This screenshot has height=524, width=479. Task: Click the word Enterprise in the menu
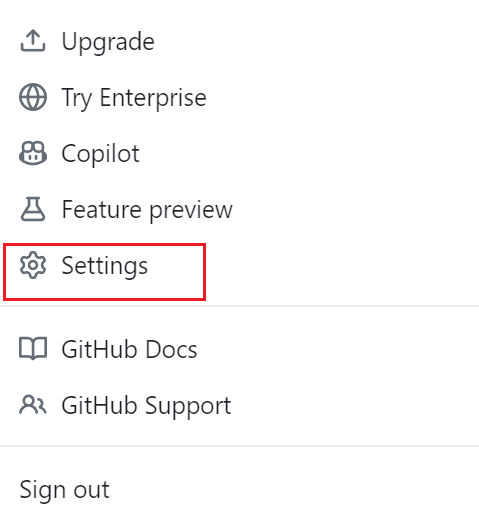pos(153,98)
